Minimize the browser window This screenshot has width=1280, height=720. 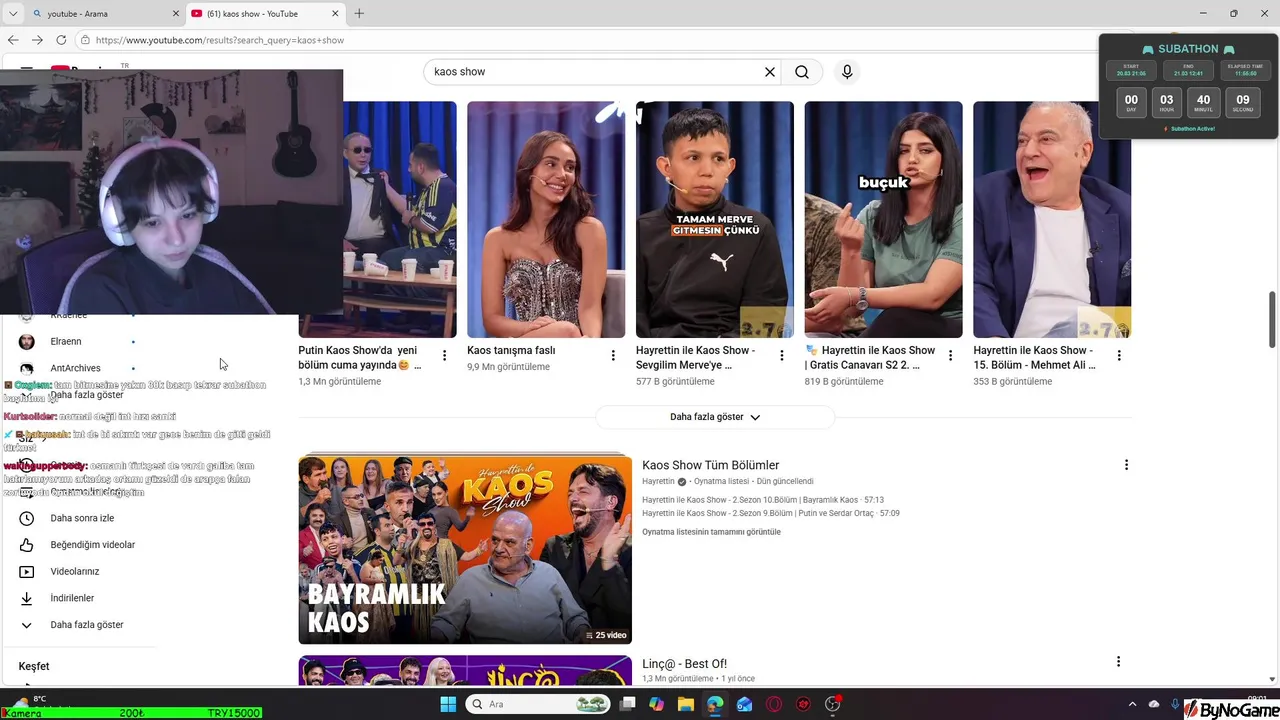coord(1204,13)
